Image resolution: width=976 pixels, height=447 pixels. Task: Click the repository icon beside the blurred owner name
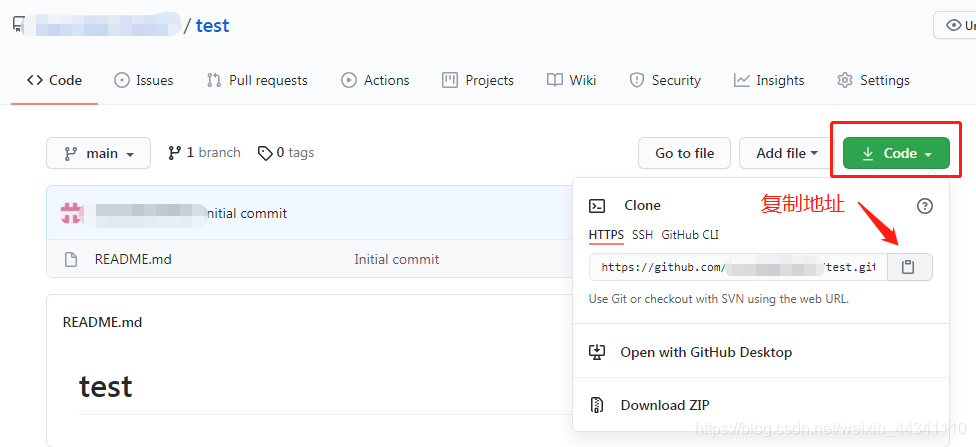pyautogui.click(x=18, y=25)
